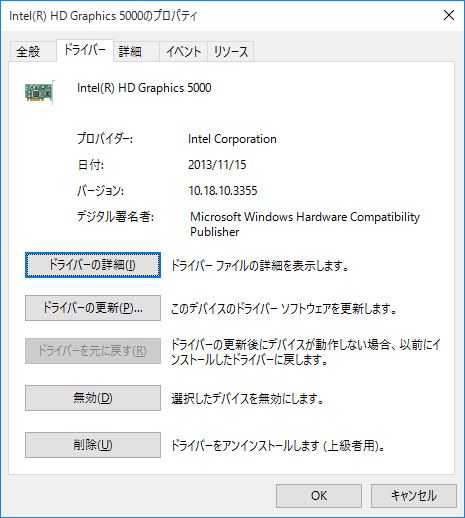Screen dimensions: 465x518
Task: Select the ドライバー tab
Action: tap(85, 50)
